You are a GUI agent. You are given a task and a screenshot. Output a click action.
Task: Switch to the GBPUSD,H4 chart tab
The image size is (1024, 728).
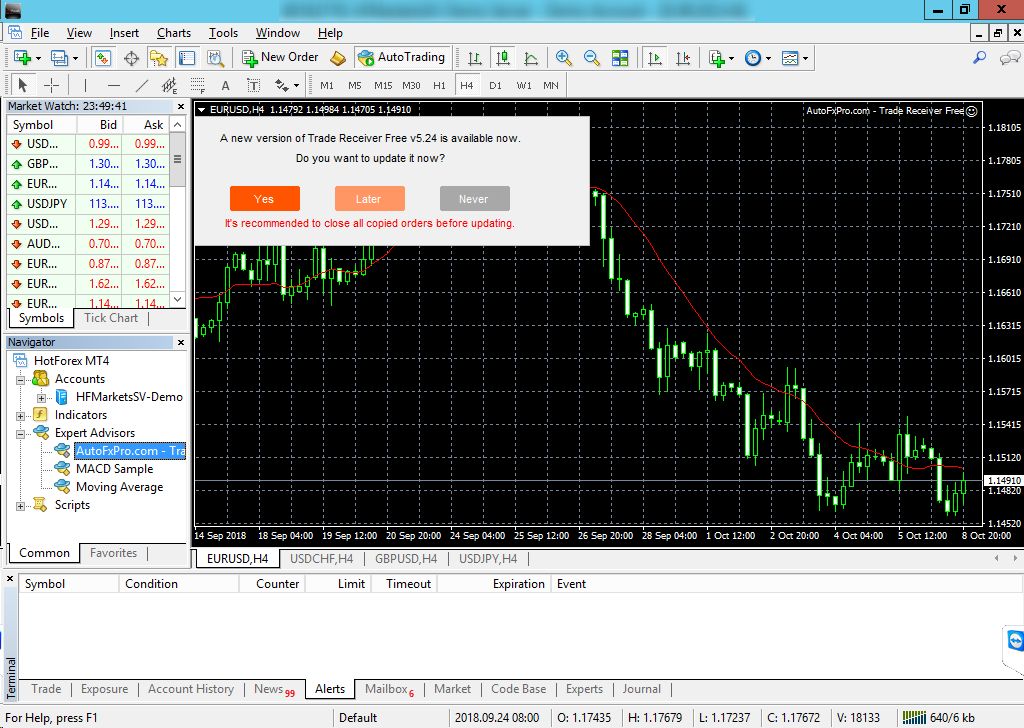click(405, 559)
